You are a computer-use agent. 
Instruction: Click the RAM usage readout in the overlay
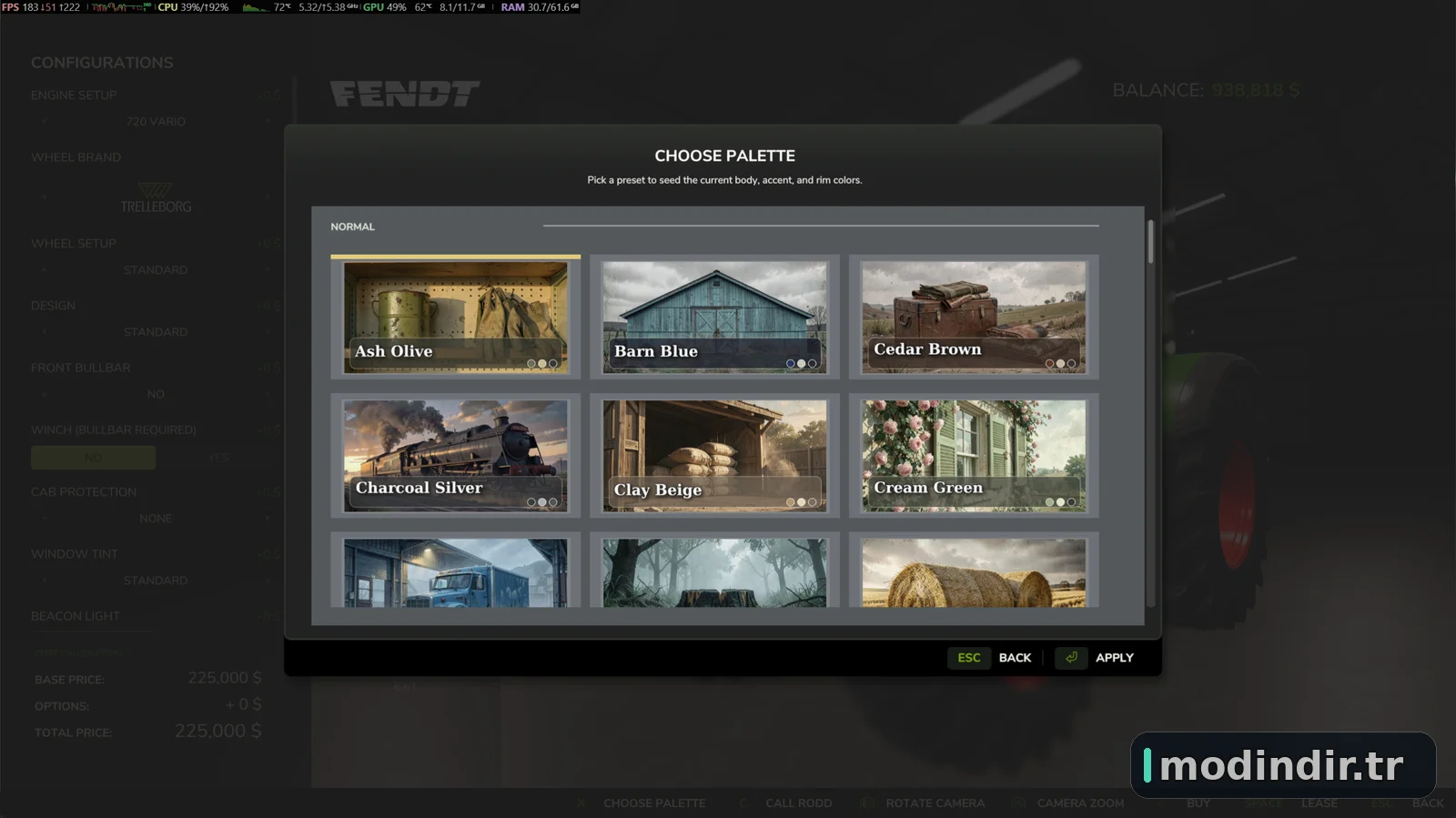pos(540,7)
